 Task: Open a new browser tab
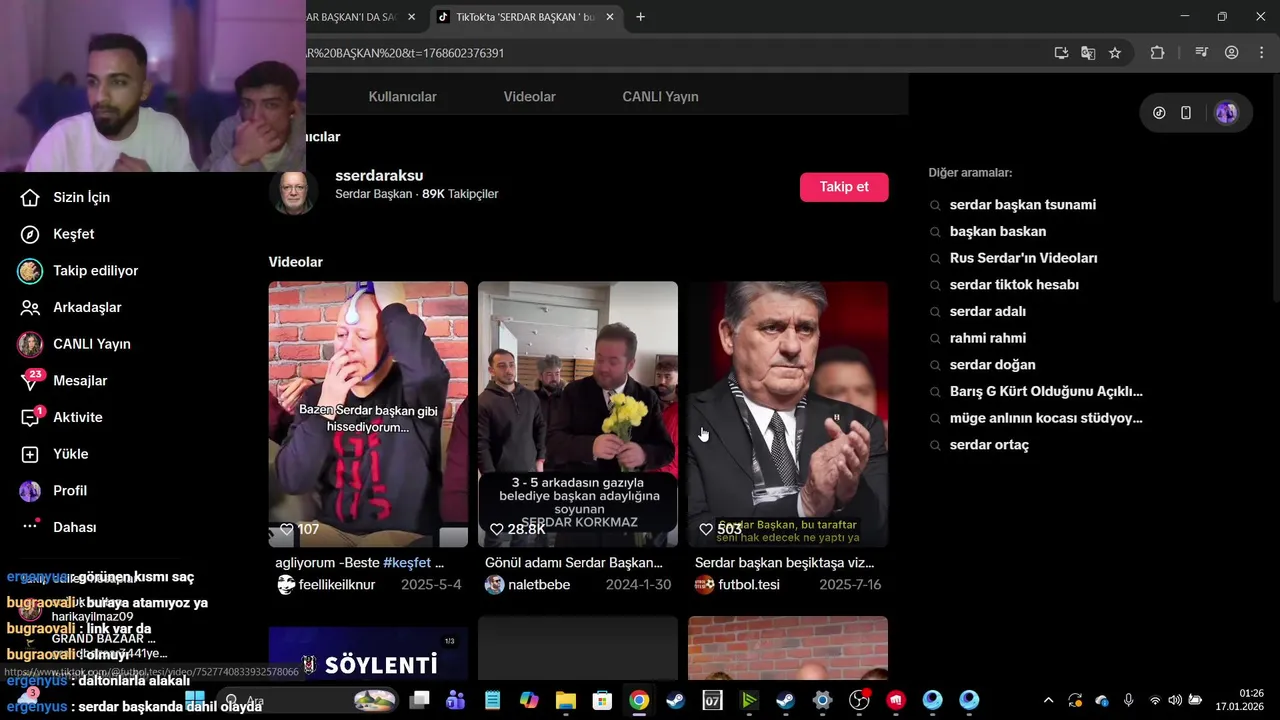[640, 17]
